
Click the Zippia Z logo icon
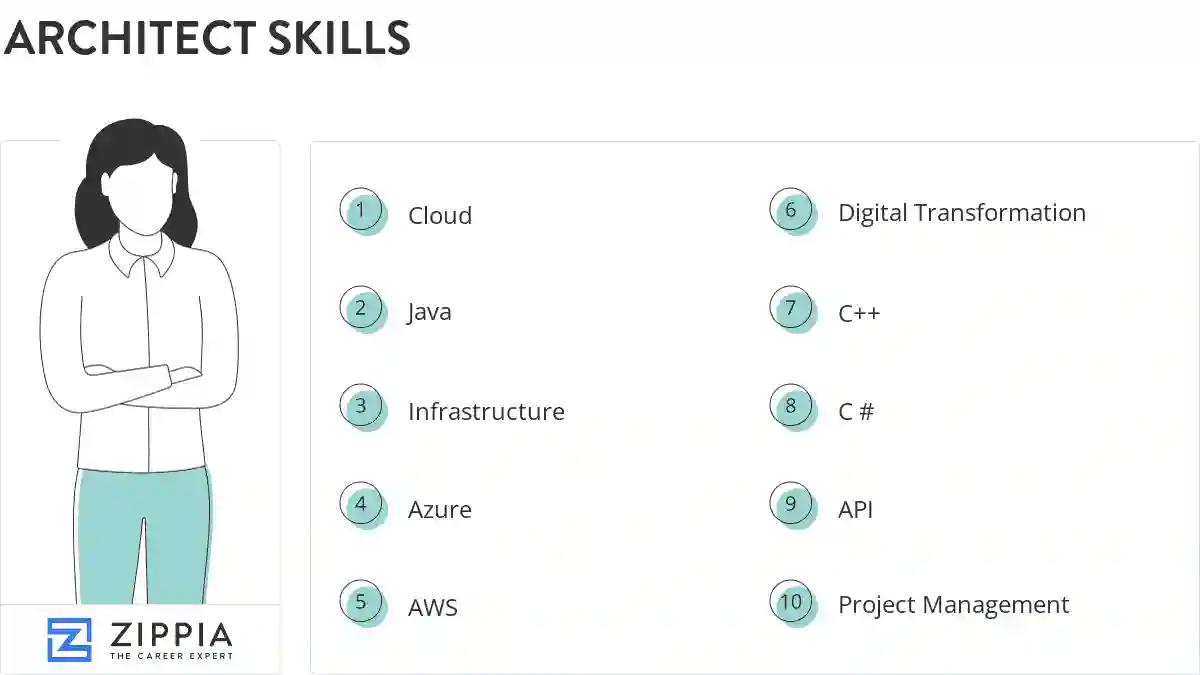tap(69, 640)
